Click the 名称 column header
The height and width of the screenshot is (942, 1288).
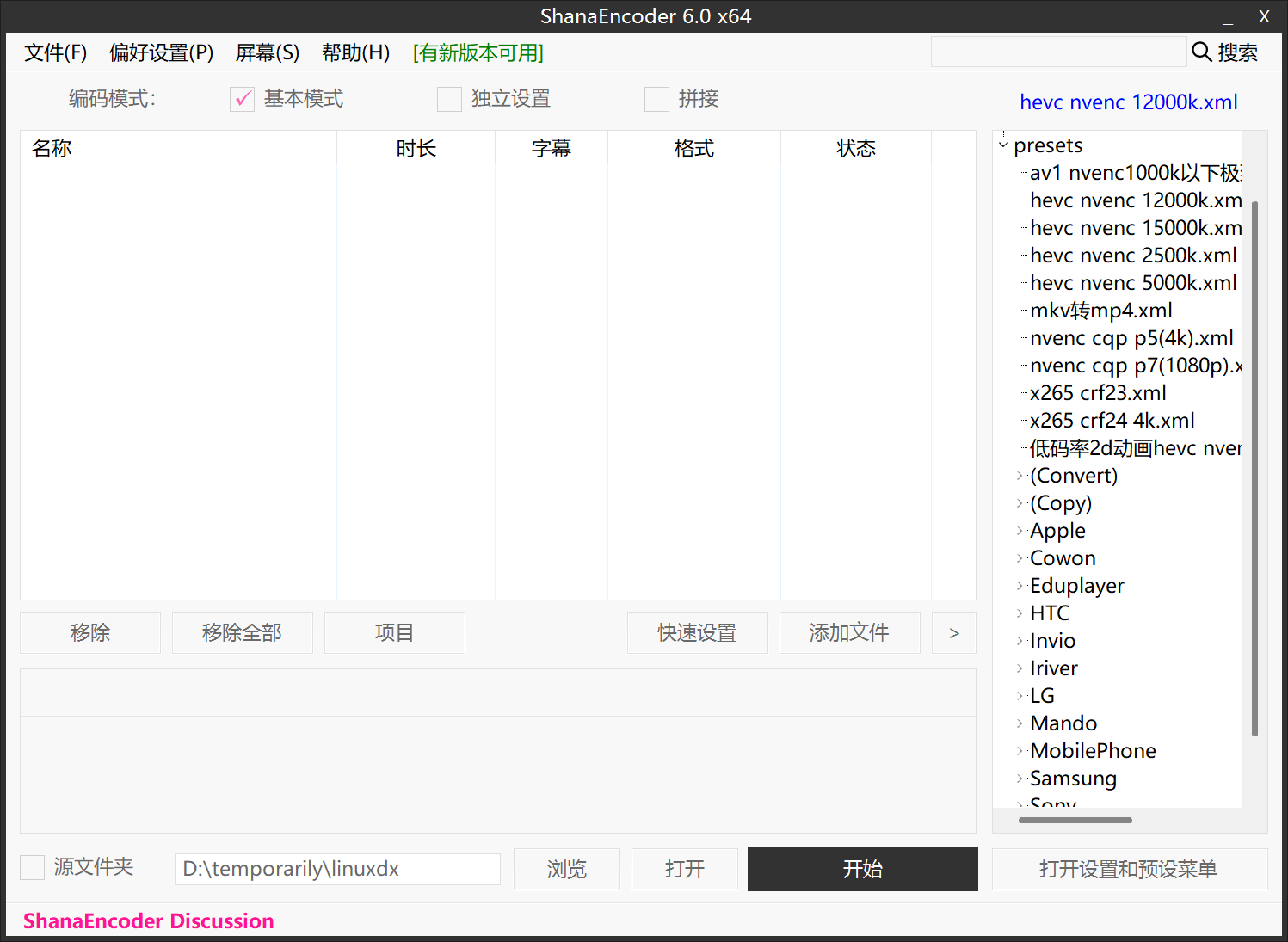point(179,148)
